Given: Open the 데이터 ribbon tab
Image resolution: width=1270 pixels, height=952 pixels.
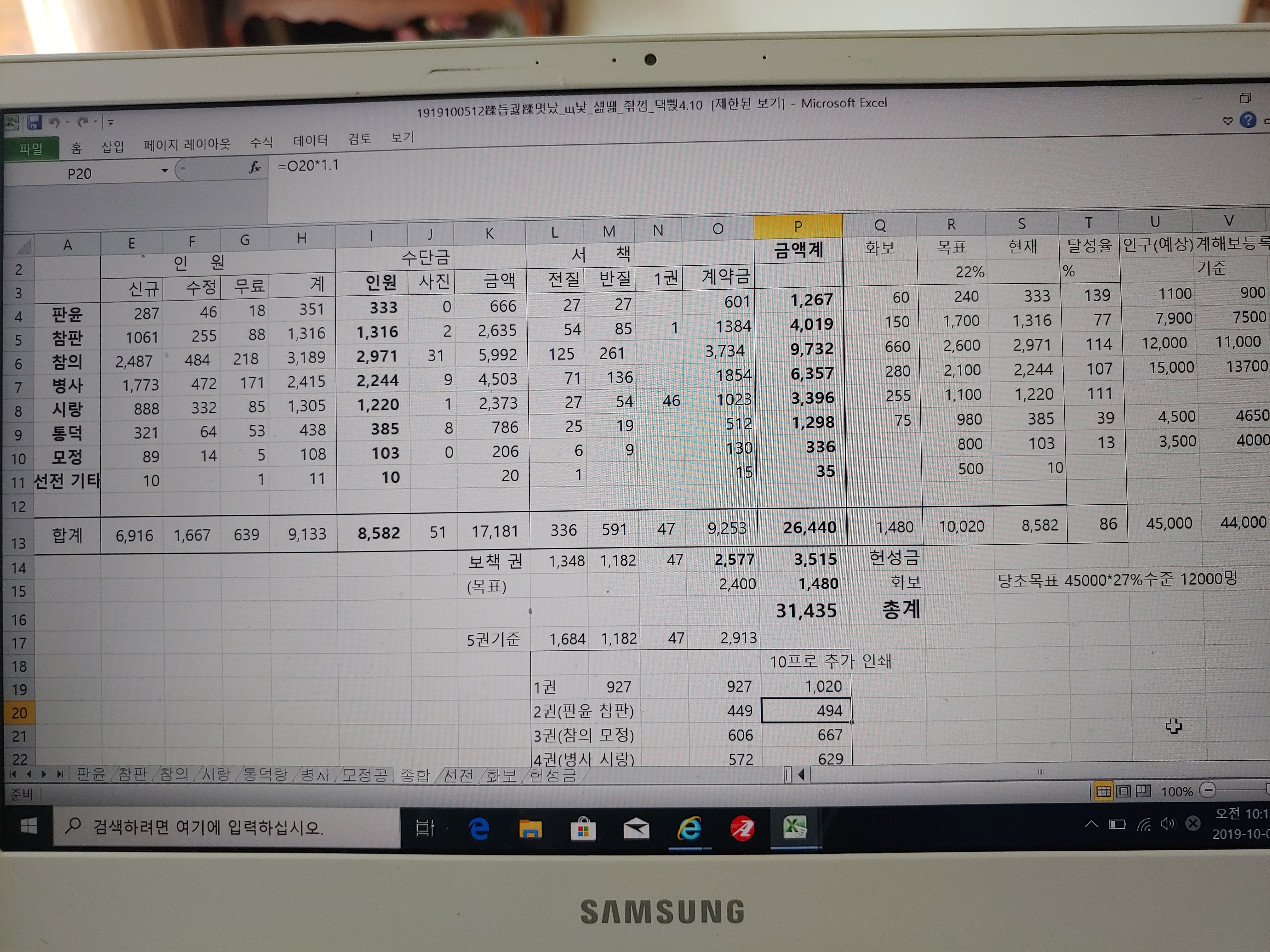Looking at the screenshot, I should (310, 140).
